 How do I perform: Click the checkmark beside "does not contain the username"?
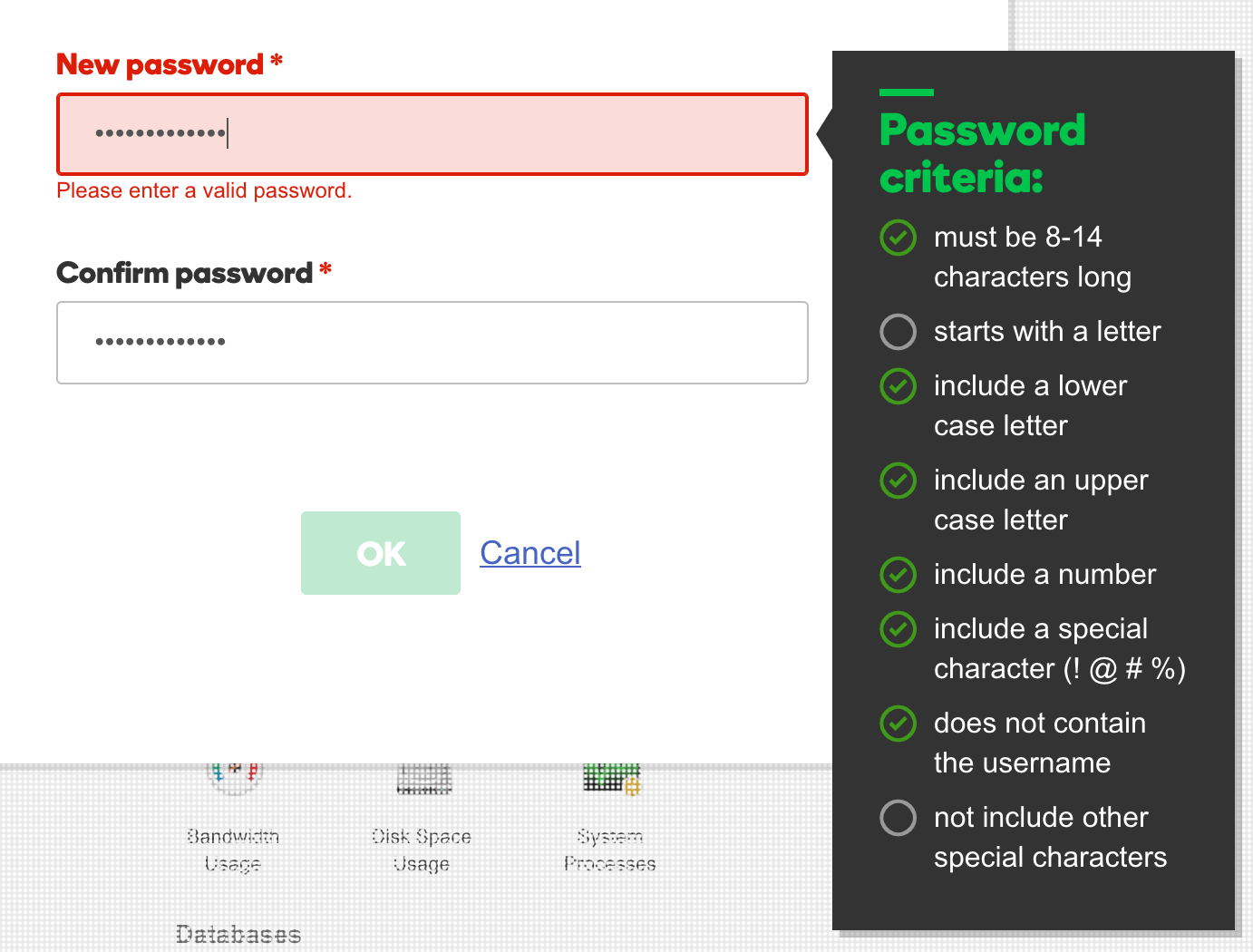898,724
